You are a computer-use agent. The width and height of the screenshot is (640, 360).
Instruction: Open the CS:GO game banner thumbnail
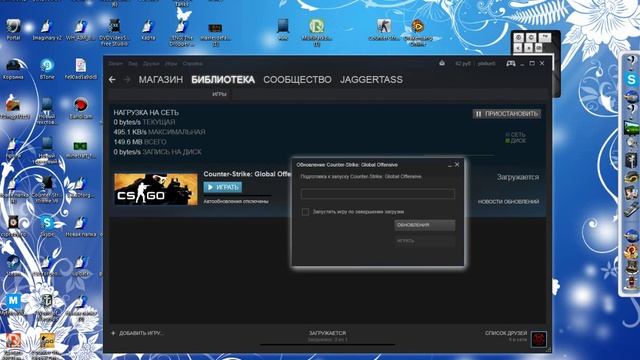tap(156, 189)
